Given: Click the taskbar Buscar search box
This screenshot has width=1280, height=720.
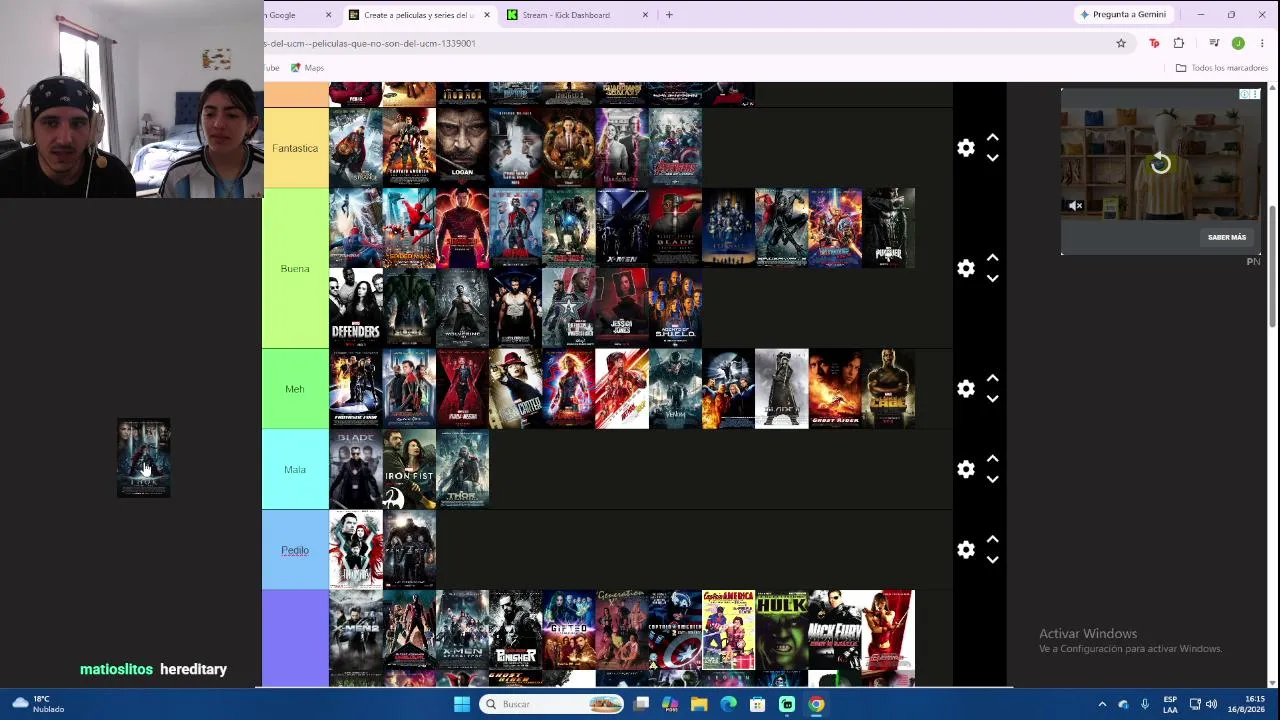Looking at the screenshot, I should tap(552, 704).
